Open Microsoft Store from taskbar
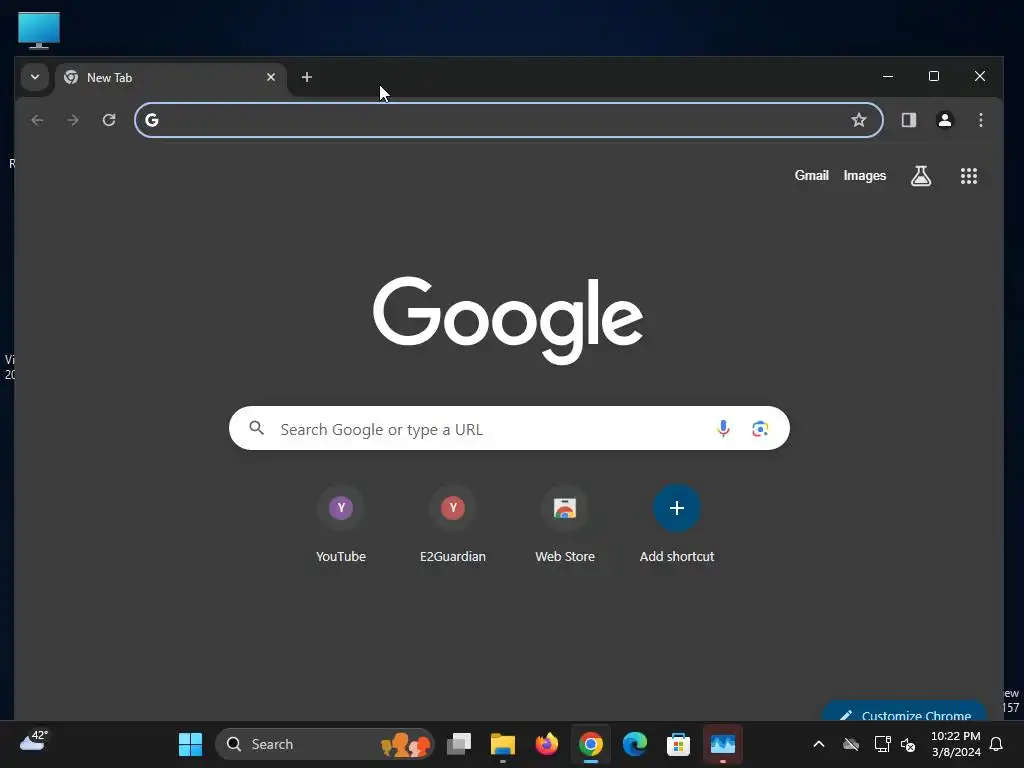The height and width of the screenshot is (768, 1024). (679, 744)
